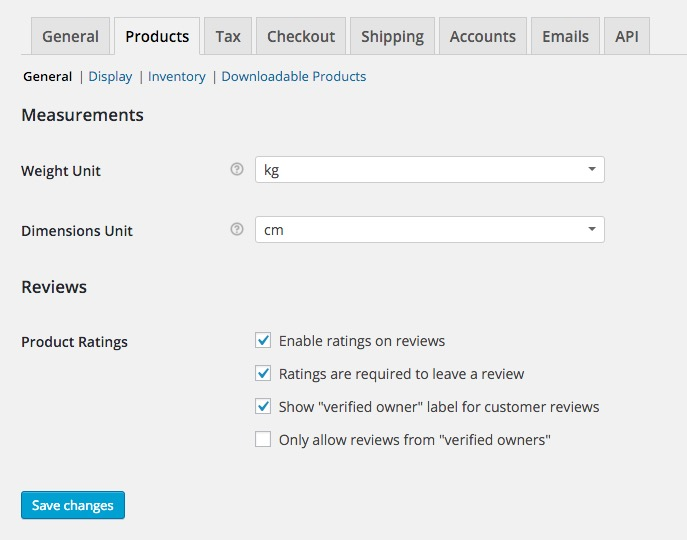Uncheck "Ratings are required to leave a review"
Image resolution: width=687 pixels, height=540 pixels.
click(264, 374)
